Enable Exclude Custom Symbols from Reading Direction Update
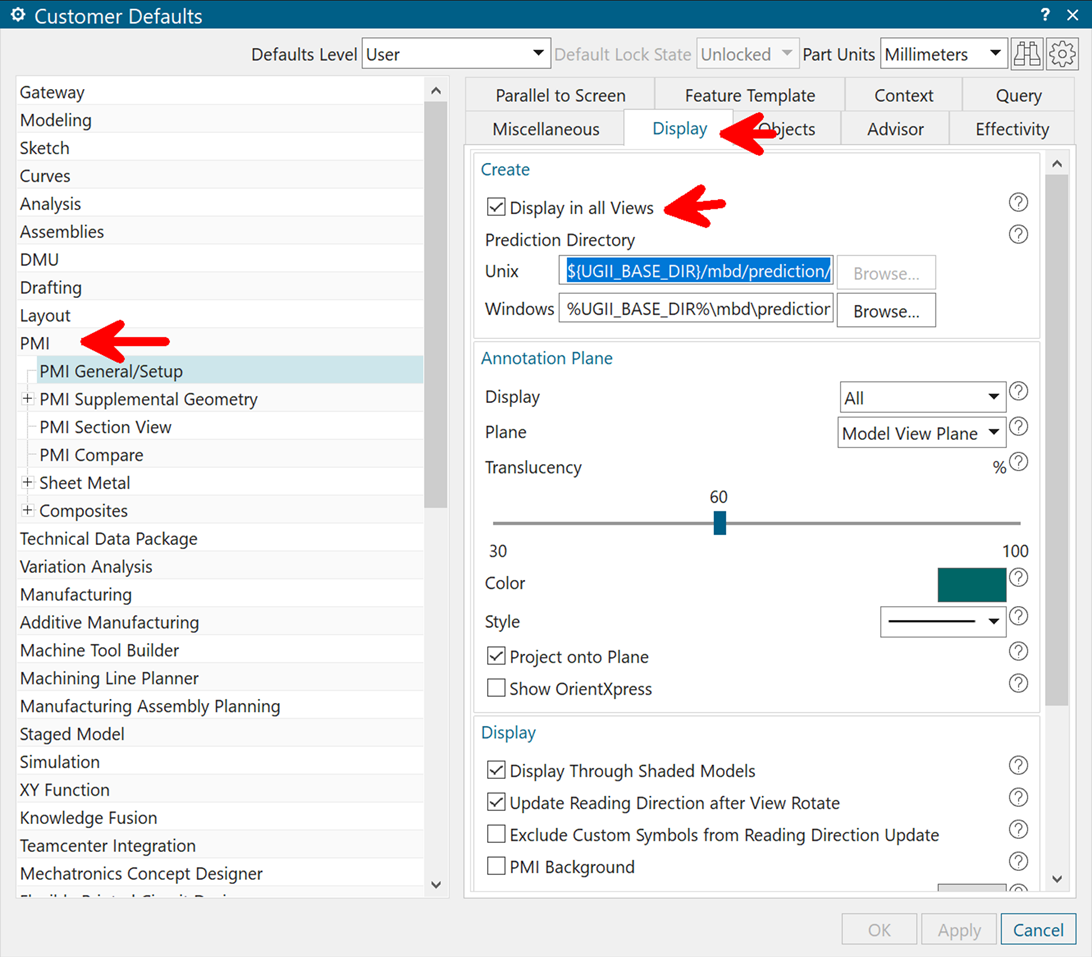Viewport: 1092px width, 957px height. tap(496, 834)
